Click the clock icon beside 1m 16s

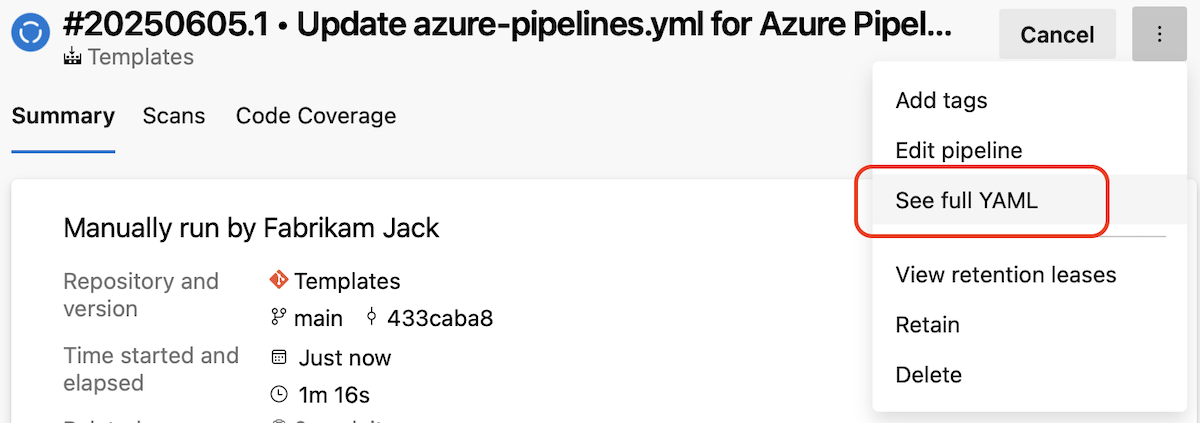(279, 395)
